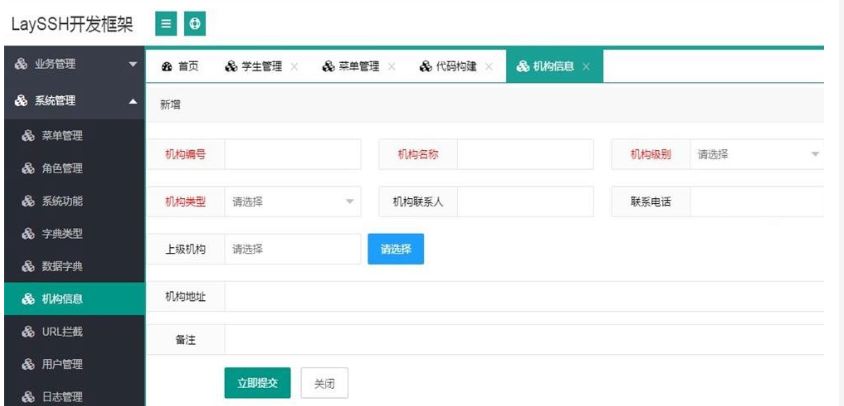Expand the 业务管理 sidebar section
The width and height of the screenshot is (844, 406).
(x=72, y=65)
